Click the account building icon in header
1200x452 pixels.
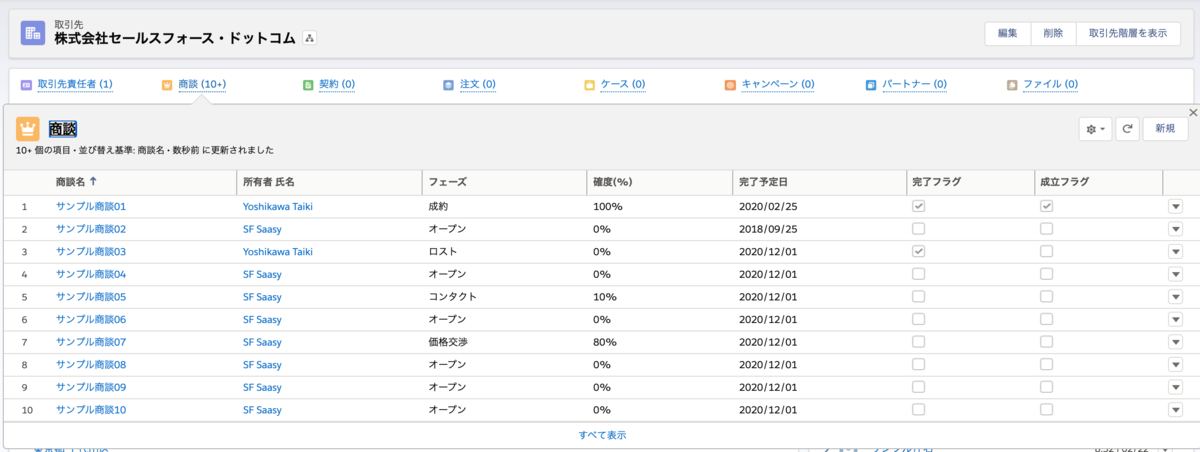[x=33, y=33]
